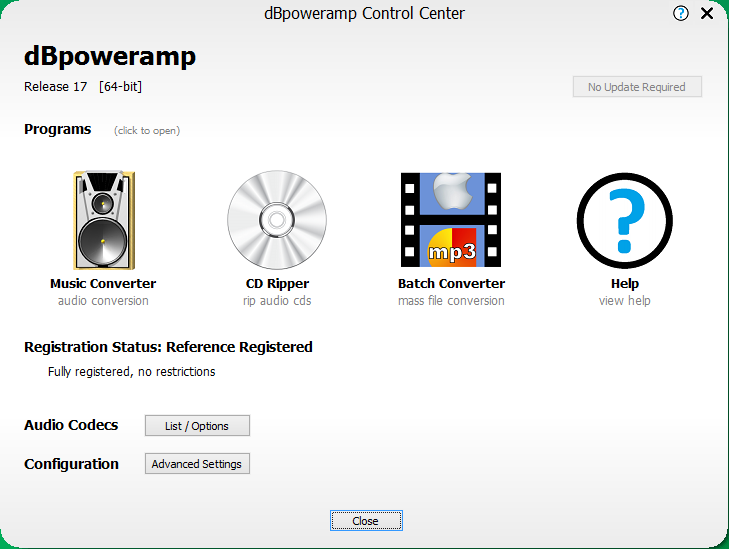Click the title bar help question icon
Image resolution: width=729 pixels, height=549 pixels.
click(681, 13)
